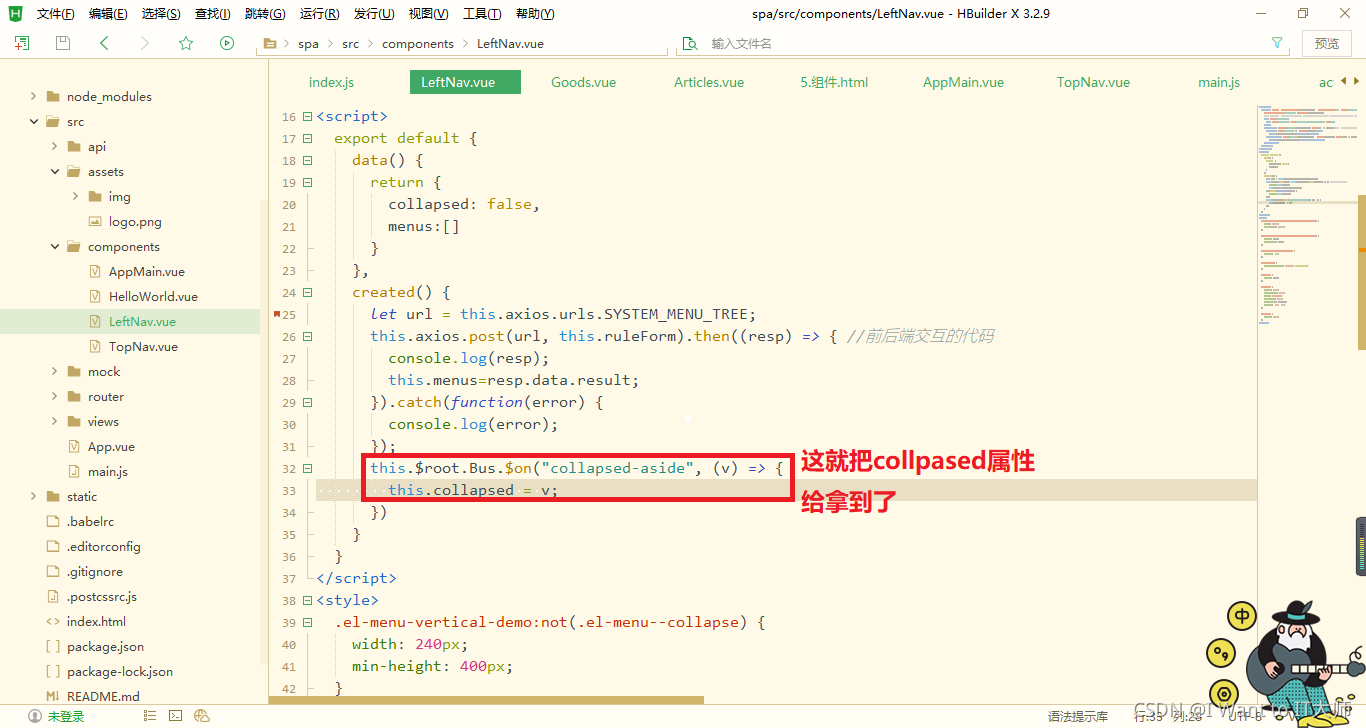
Task: Click the package.json file icon
Action: tap(53, 647)
